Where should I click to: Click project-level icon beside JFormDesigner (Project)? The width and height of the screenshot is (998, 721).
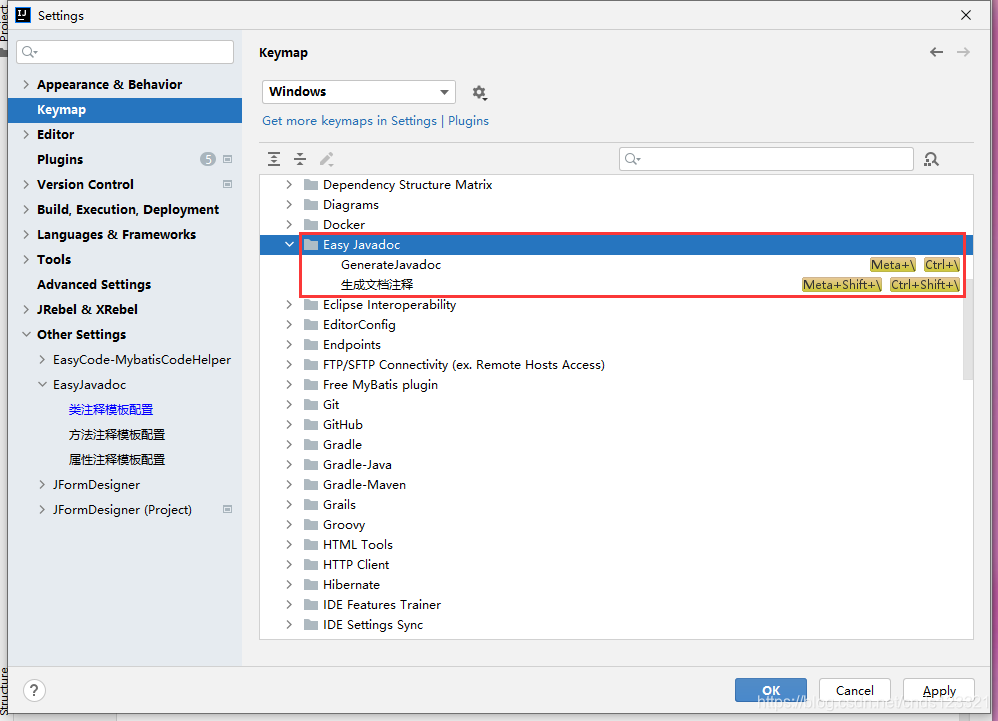(227, 510)
